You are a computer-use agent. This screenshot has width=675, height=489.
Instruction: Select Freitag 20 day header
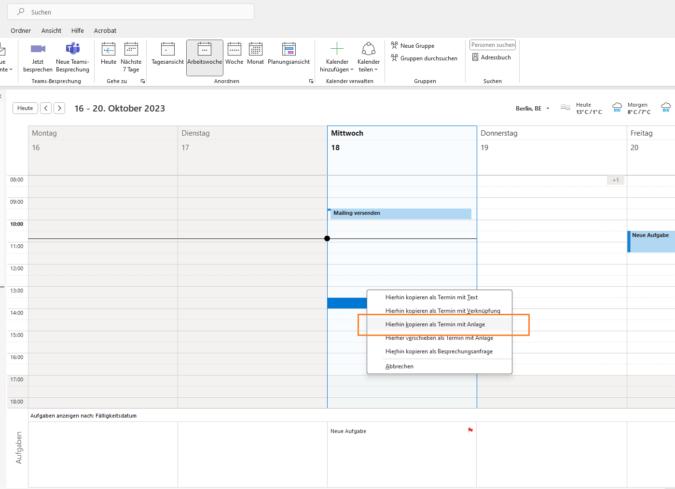(651, 150)
